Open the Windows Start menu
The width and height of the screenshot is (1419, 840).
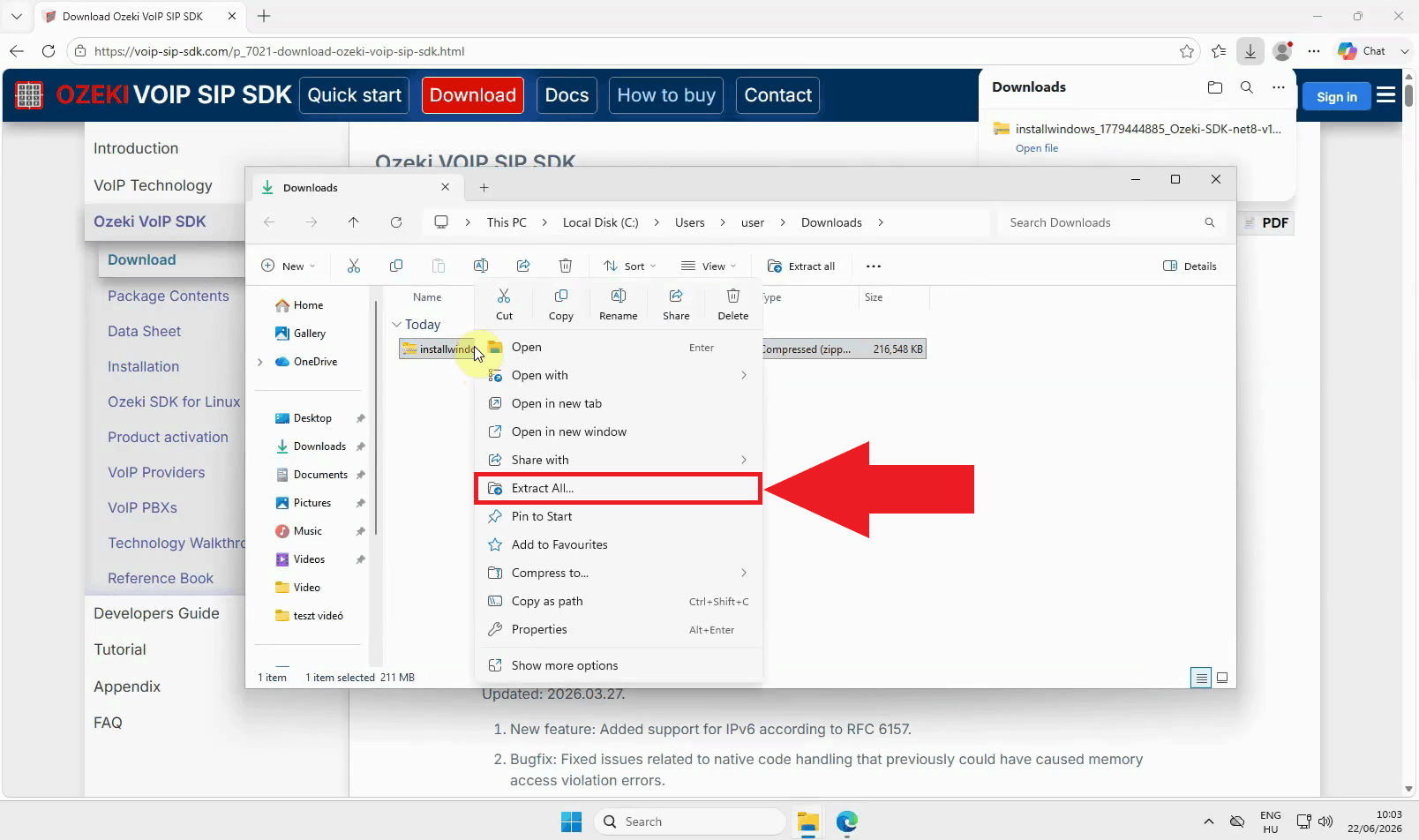pyautogui.click(x=571, y=821)
